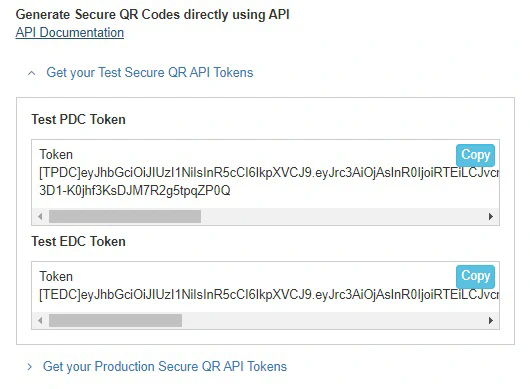530x389 pixels.
Task: Click the [TEDC] token string text
Action: click(269, 295)
